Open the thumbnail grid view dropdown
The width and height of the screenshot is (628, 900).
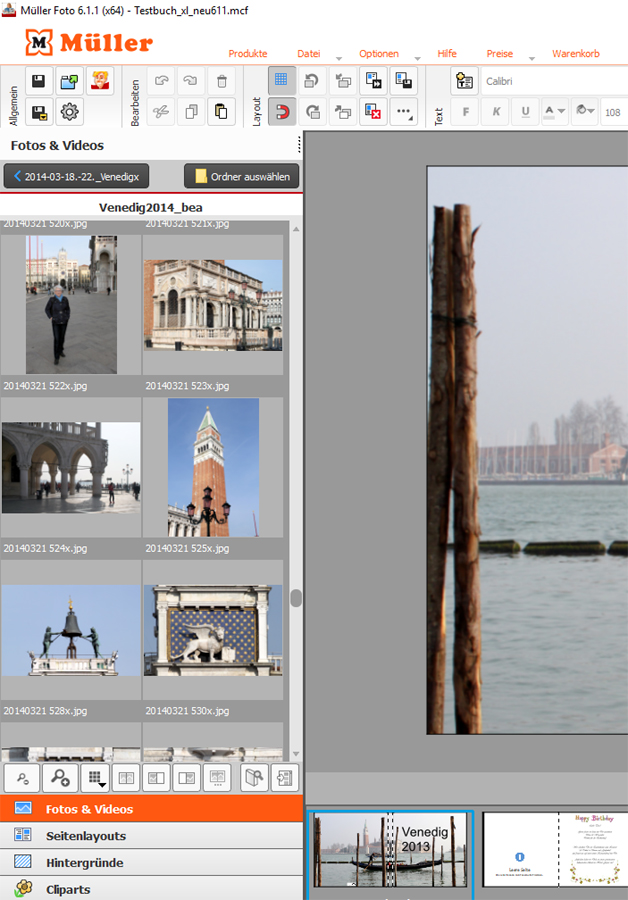[x=96, y=778]
